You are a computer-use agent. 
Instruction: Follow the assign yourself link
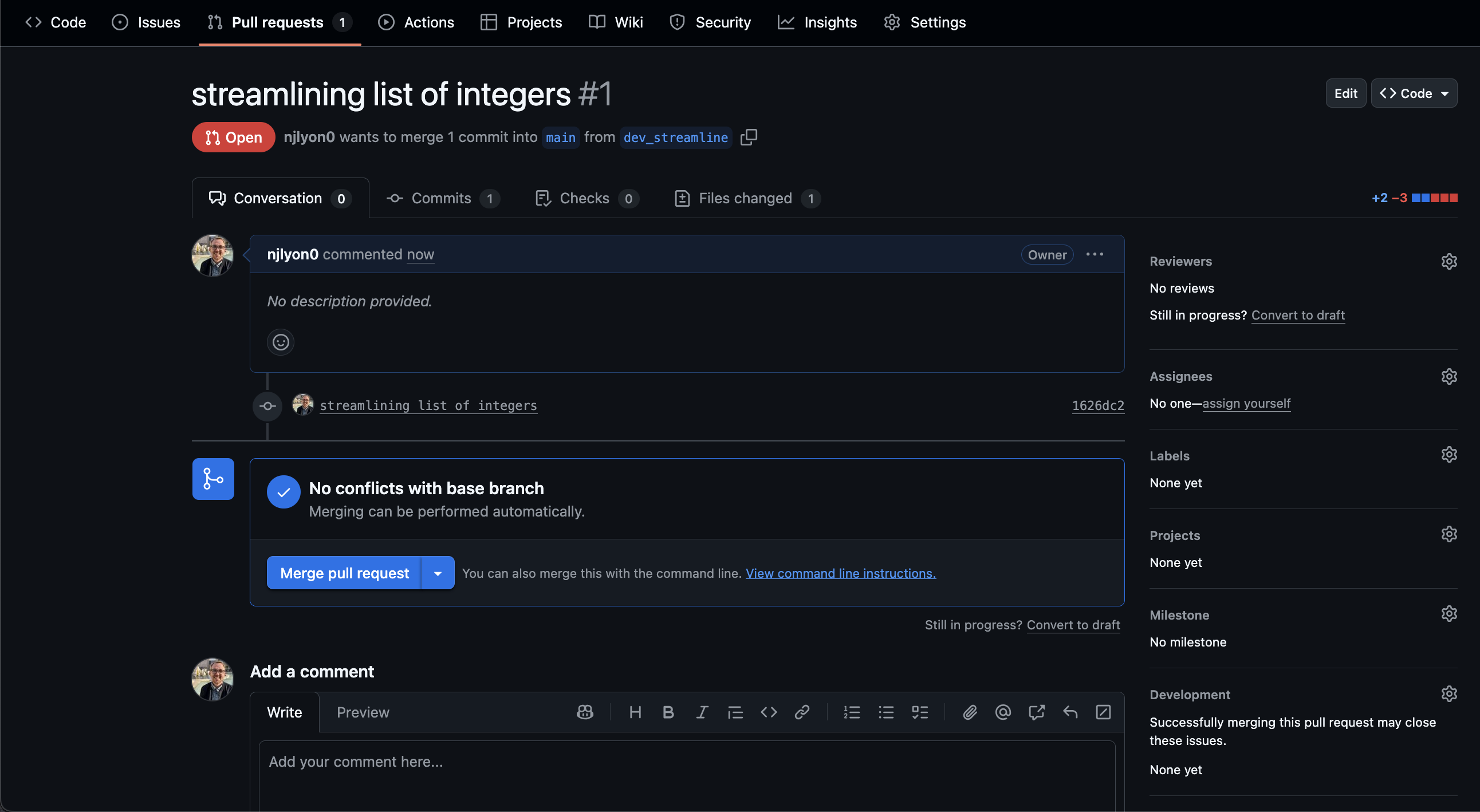pos(1247,403)
